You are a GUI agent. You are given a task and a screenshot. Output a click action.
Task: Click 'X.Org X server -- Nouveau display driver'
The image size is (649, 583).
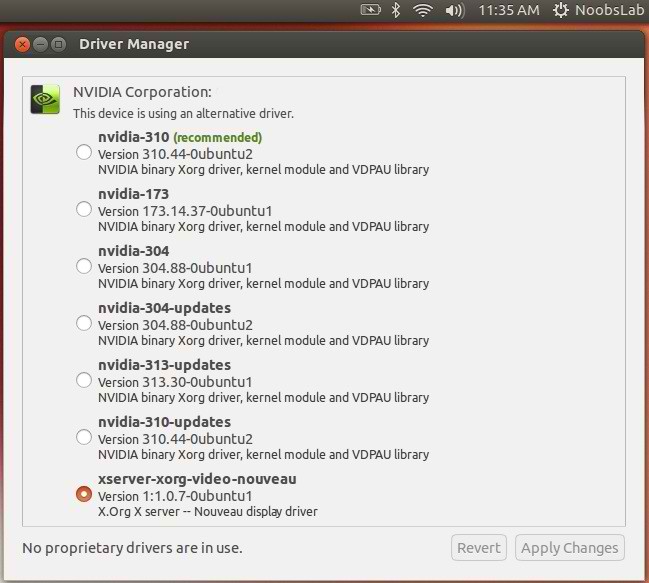tap(208, 511)
